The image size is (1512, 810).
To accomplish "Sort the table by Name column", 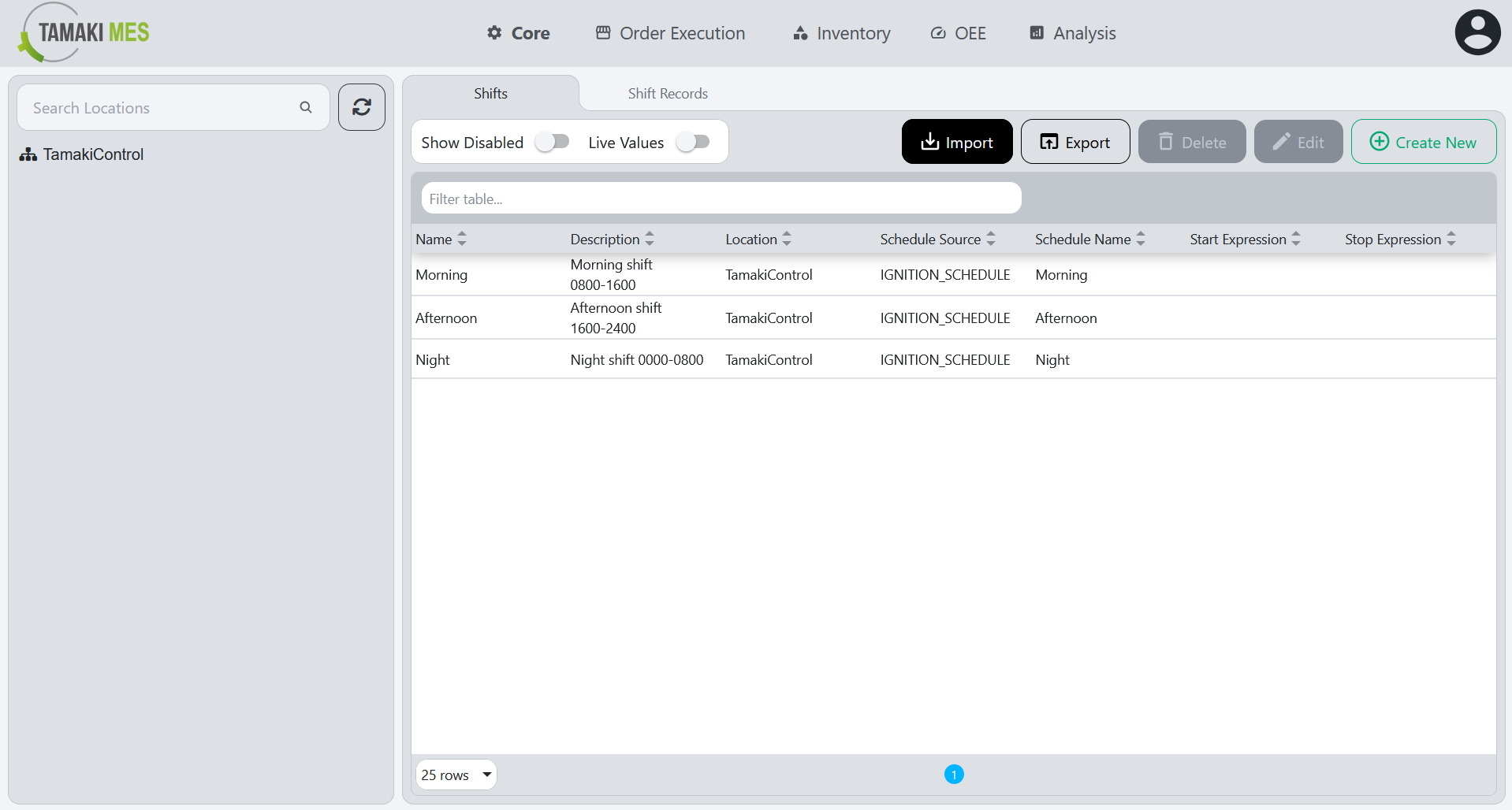I will (x=462, y=238).
